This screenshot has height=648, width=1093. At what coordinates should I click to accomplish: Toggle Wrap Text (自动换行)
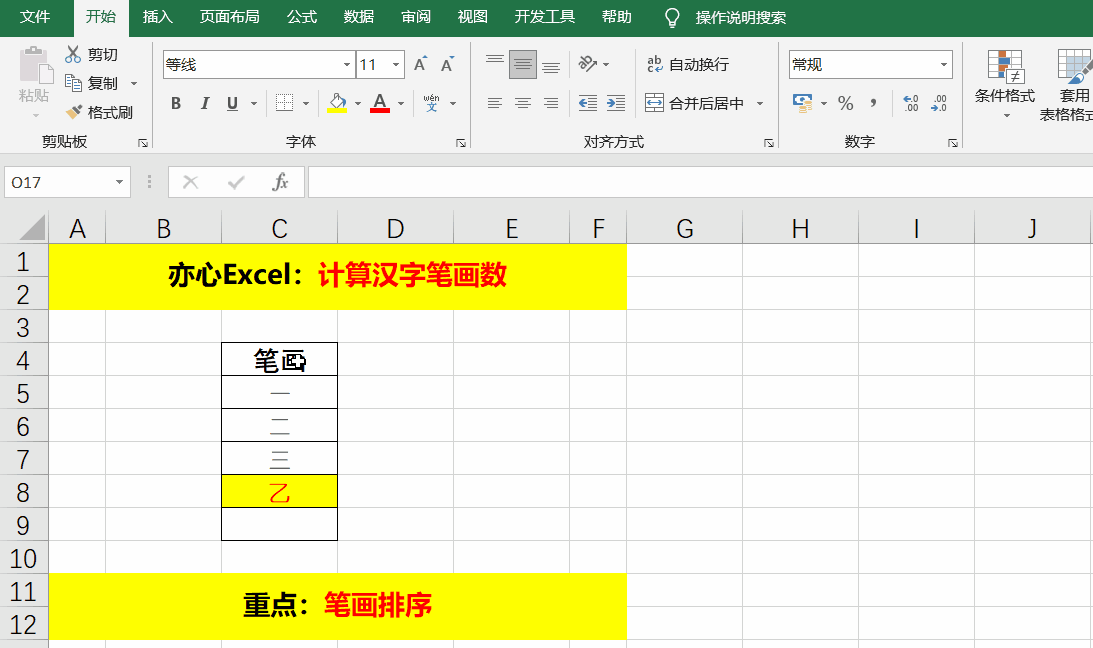[x=687, y=64]
